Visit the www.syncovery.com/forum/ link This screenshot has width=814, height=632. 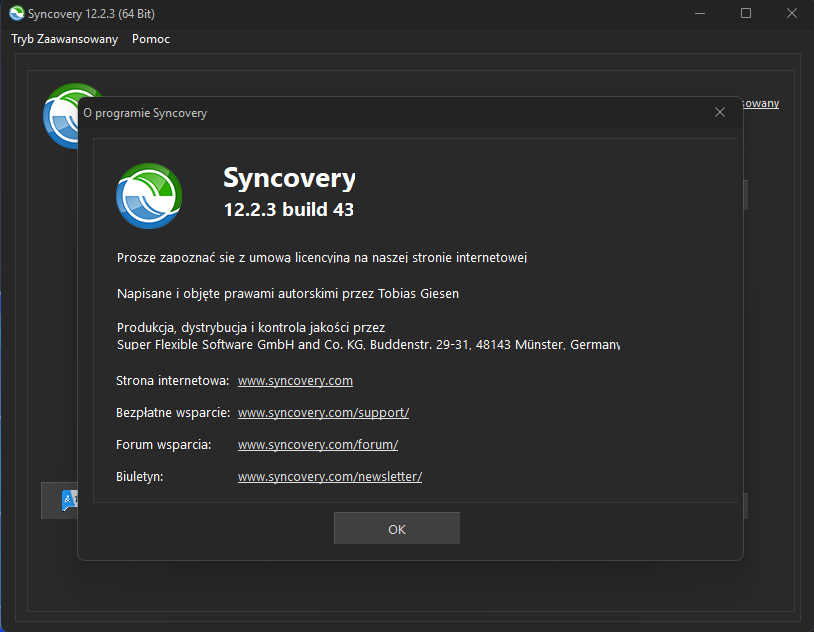click(318, 445)
